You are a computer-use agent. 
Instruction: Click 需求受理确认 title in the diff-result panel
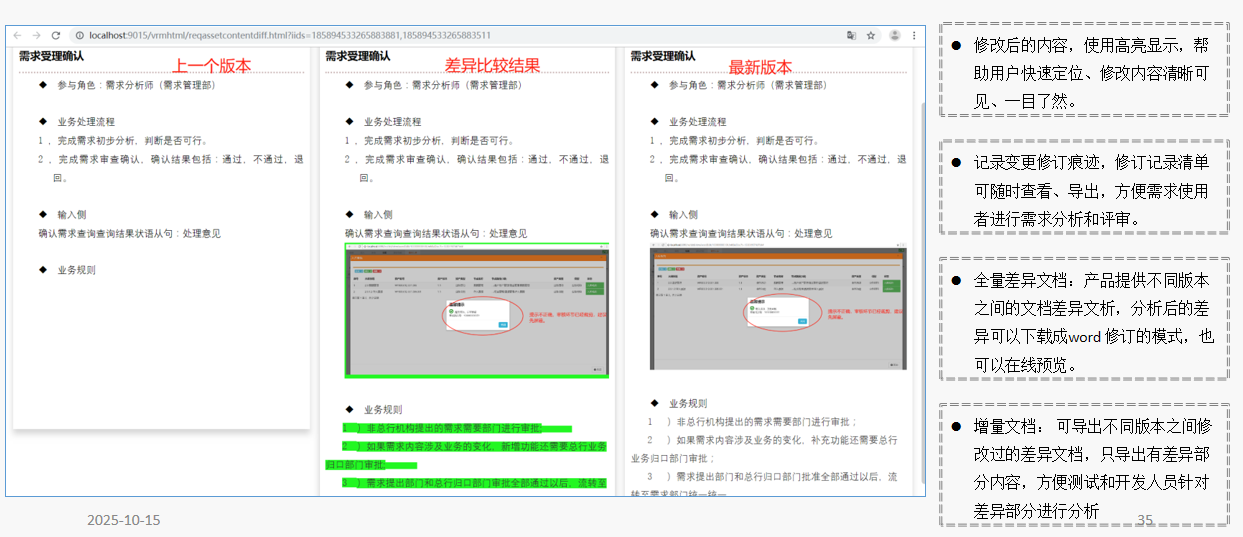coord(357,56)
